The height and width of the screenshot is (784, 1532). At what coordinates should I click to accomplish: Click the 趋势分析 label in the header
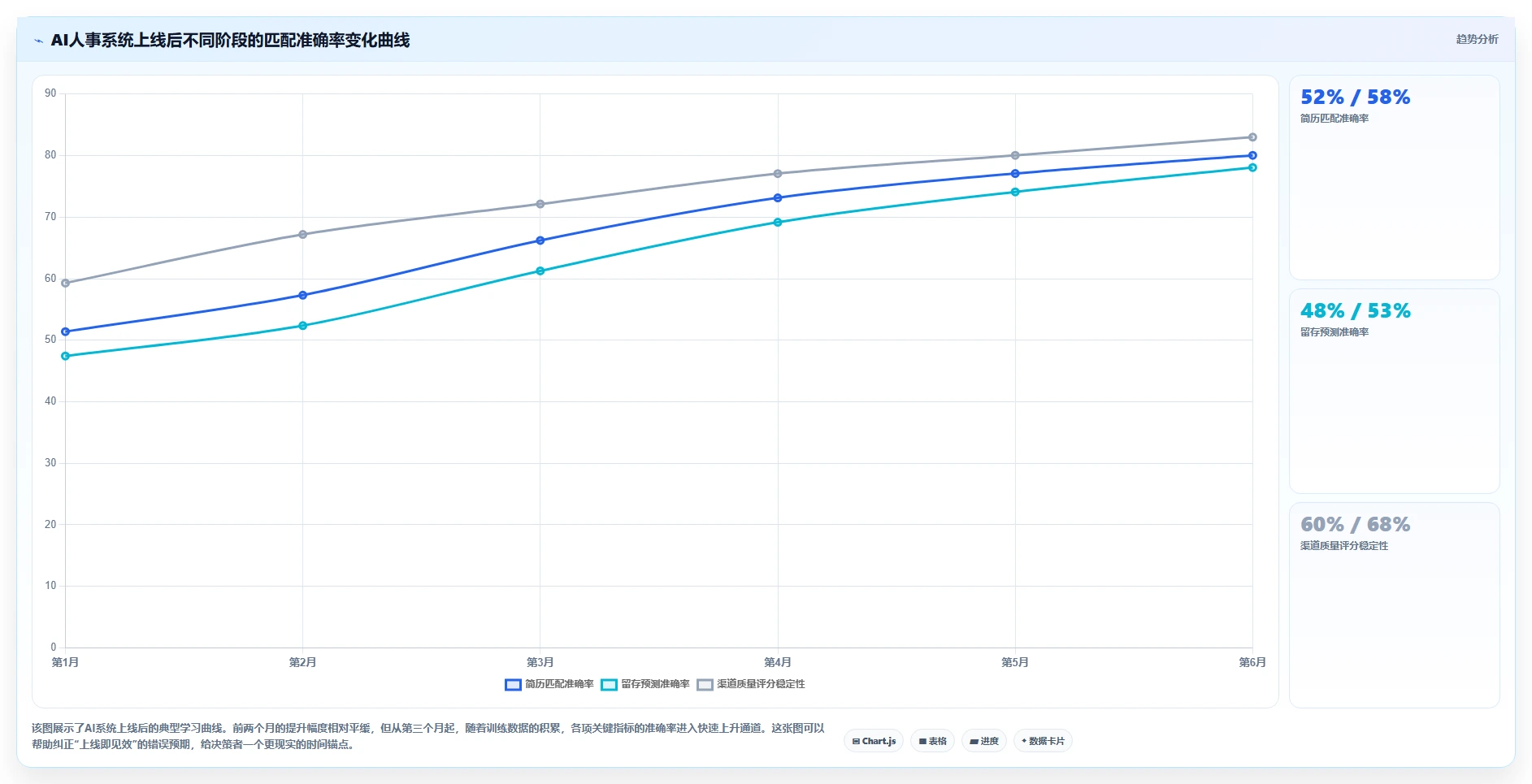click(1477, 39)
